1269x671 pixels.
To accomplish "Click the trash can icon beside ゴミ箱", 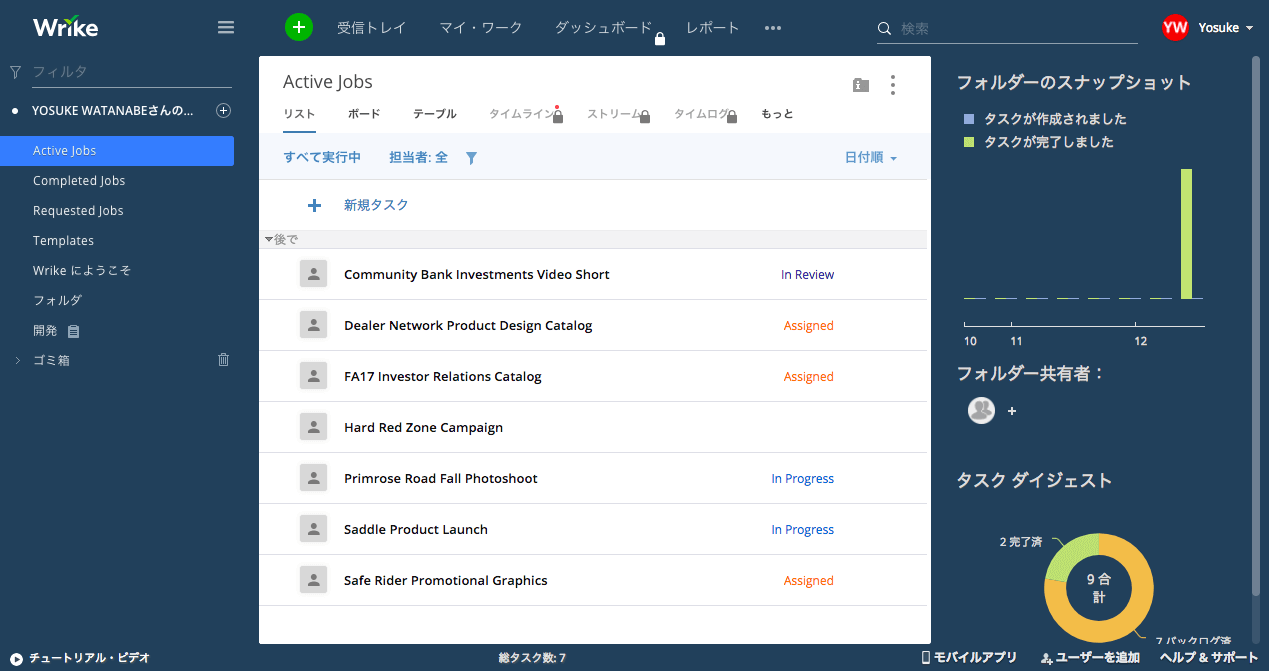I will coord(224,360).
